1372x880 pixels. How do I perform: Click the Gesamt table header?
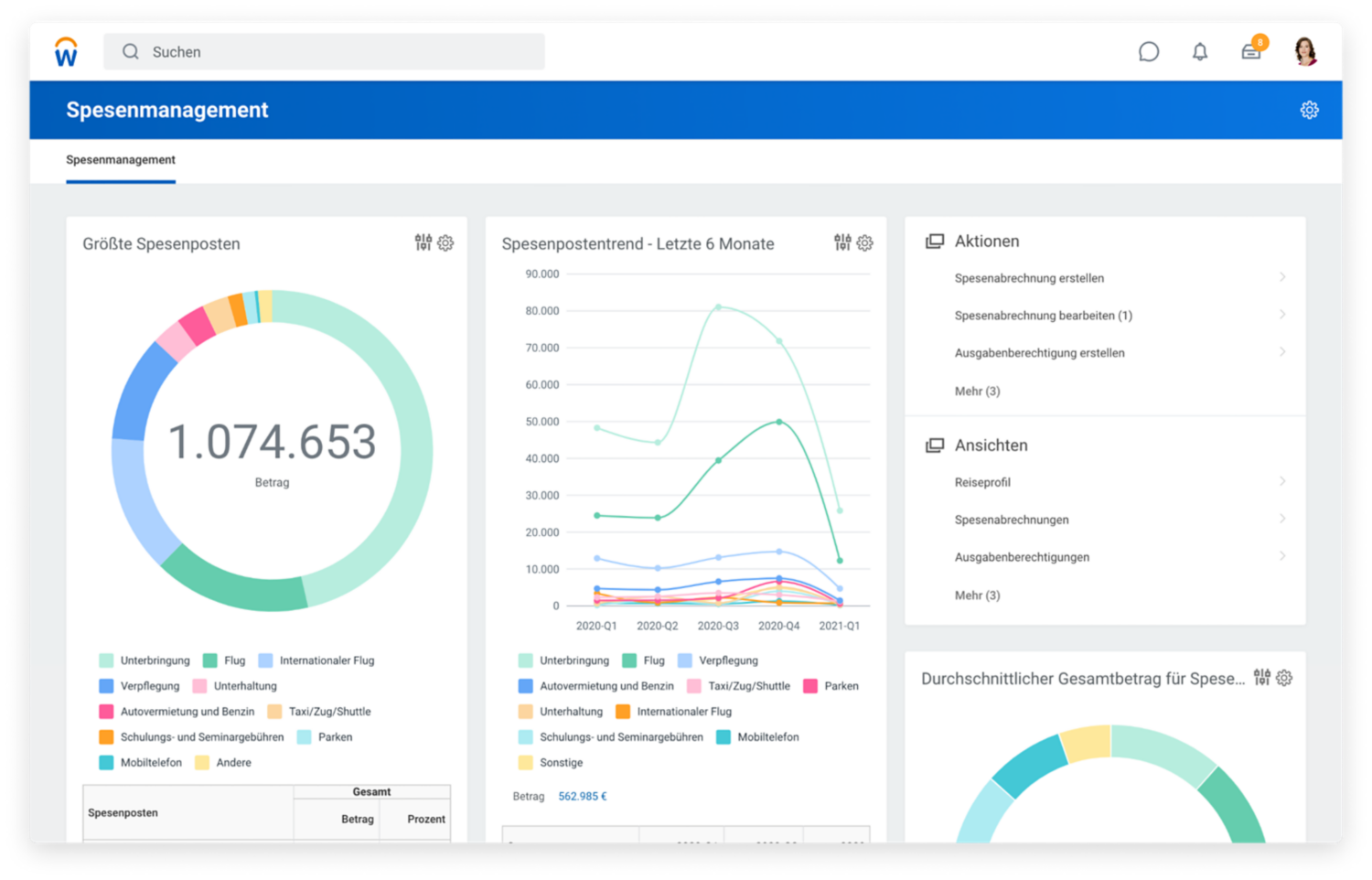pos(371,792)
